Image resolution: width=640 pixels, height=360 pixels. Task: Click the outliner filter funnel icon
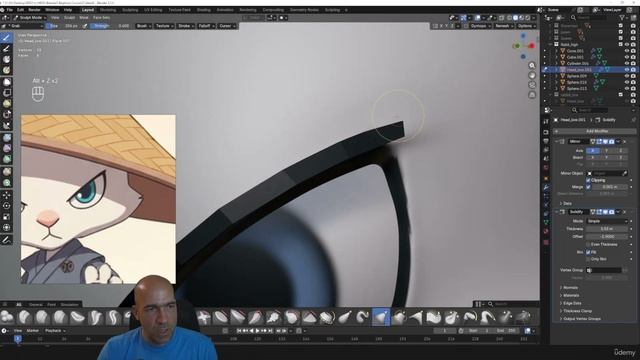pyautogui.click(x=622, y=18)
